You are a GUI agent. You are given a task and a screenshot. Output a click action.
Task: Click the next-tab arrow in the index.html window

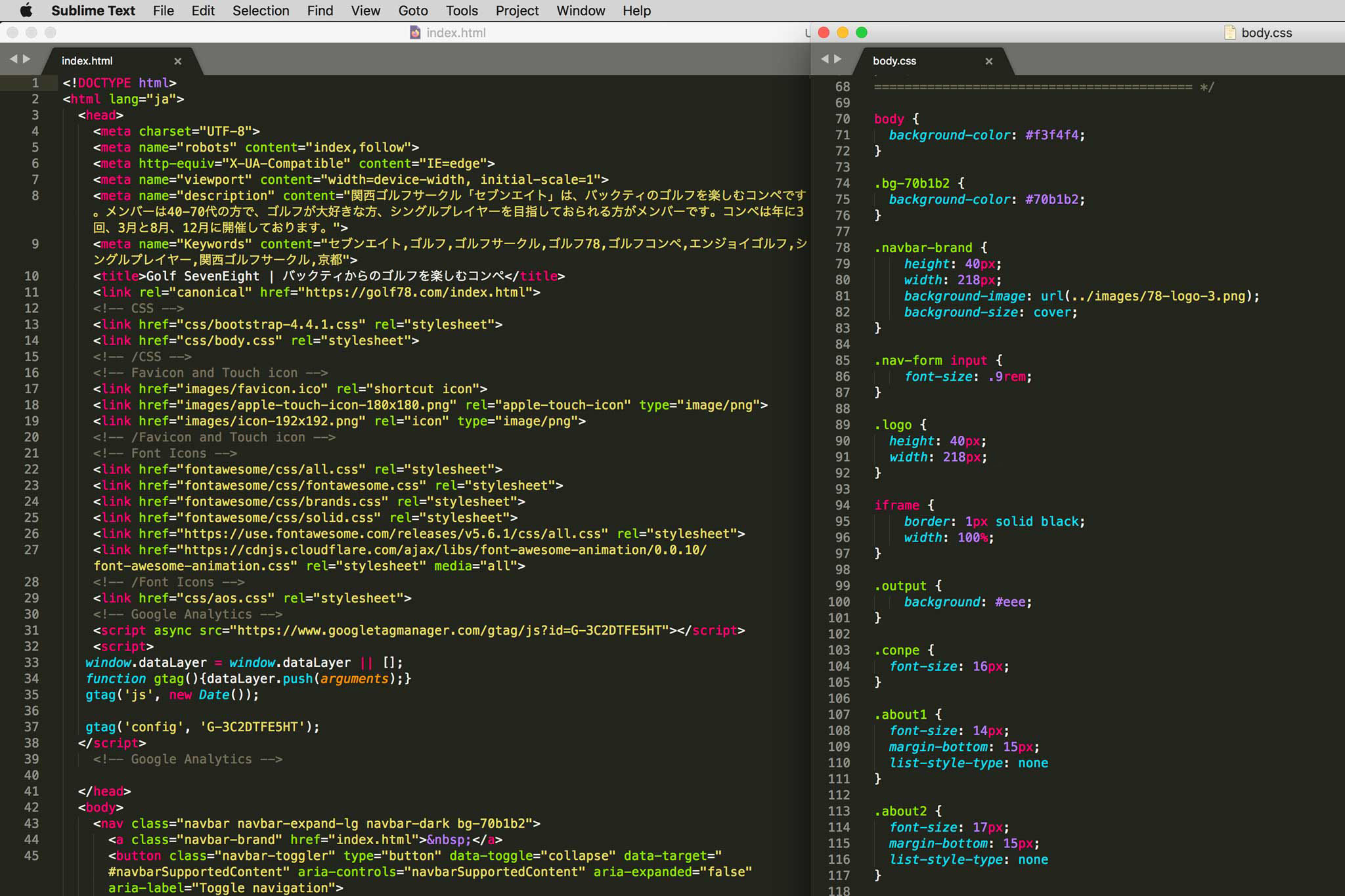[27, 59]
